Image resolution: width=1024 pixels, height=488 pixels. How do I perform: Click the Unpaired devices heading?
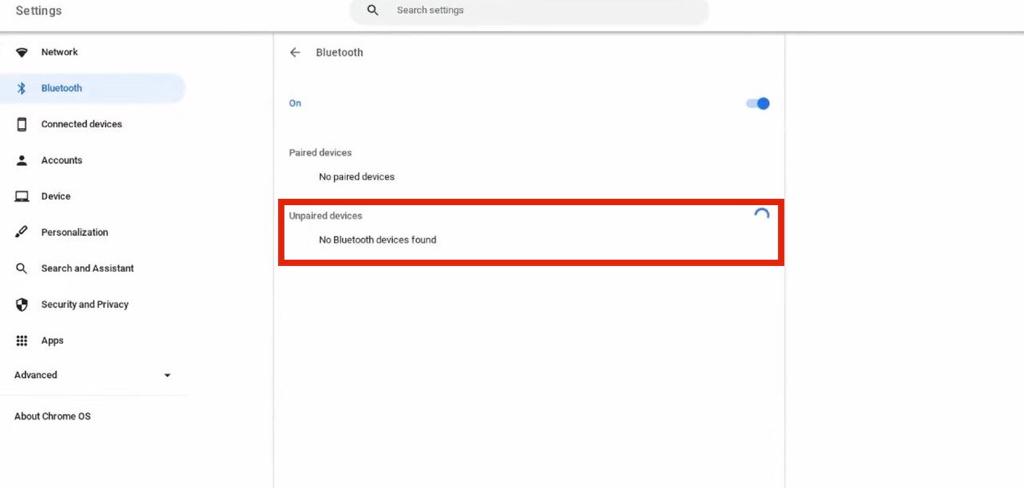point(326,216)
